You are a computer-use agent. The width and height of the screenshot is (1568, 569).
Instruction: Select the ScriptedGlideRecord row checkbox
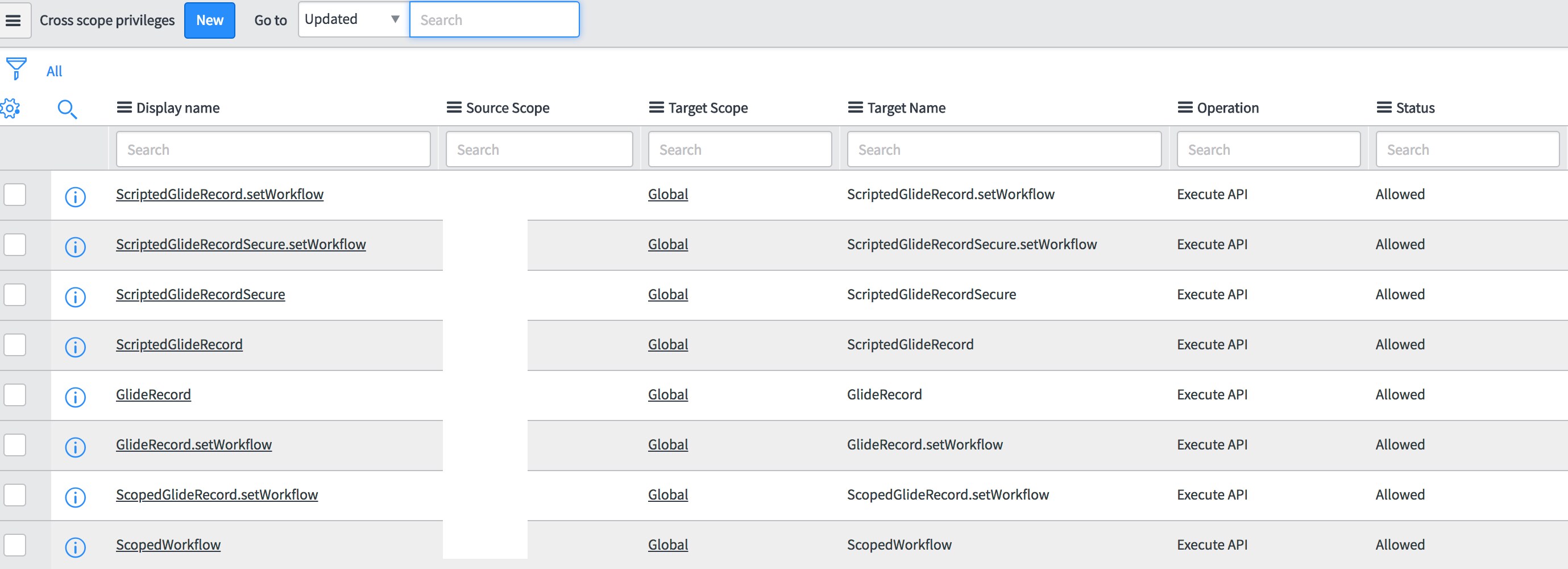[15, 345]
